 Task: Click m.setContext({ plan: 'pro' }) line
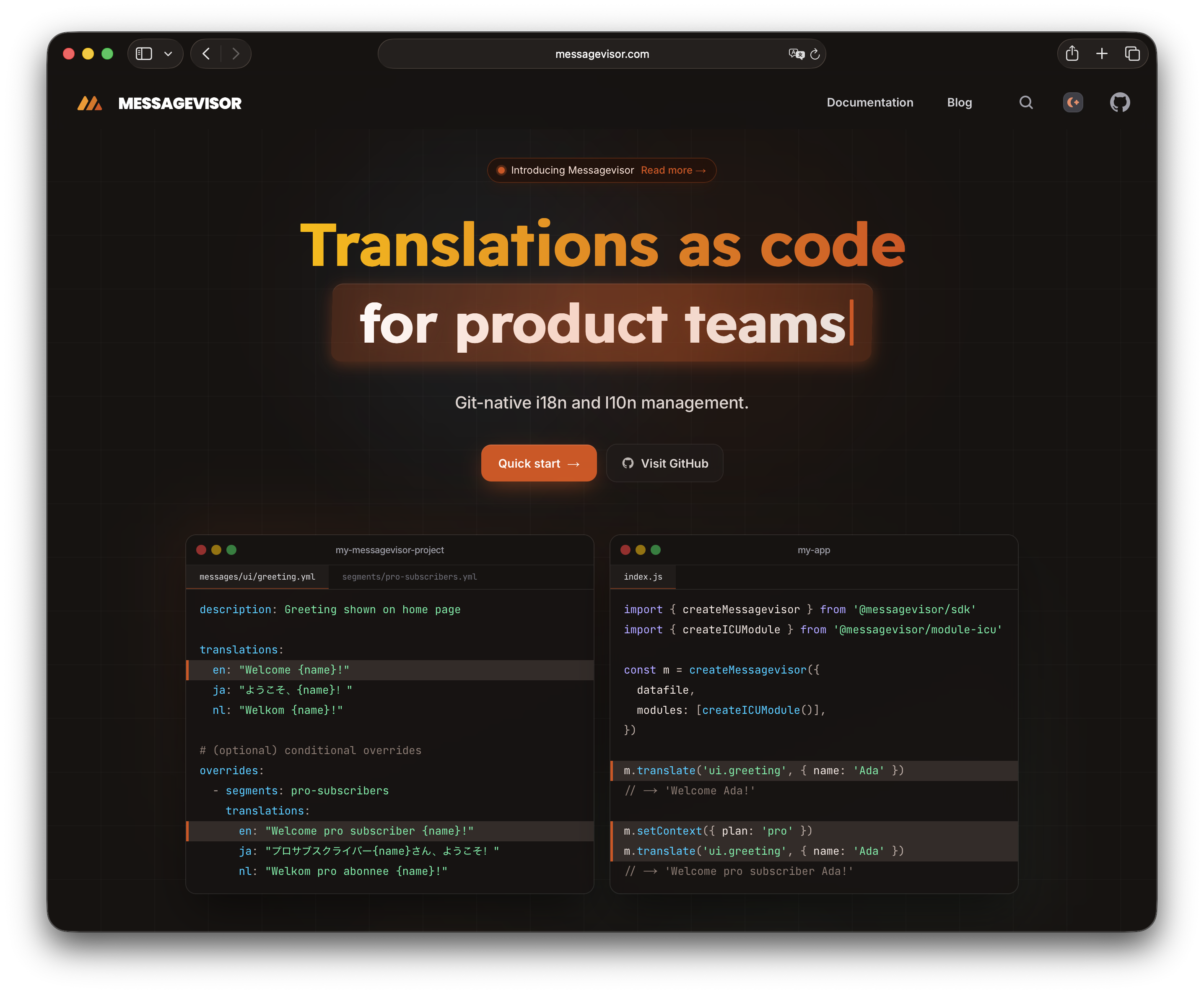point(814,831)
